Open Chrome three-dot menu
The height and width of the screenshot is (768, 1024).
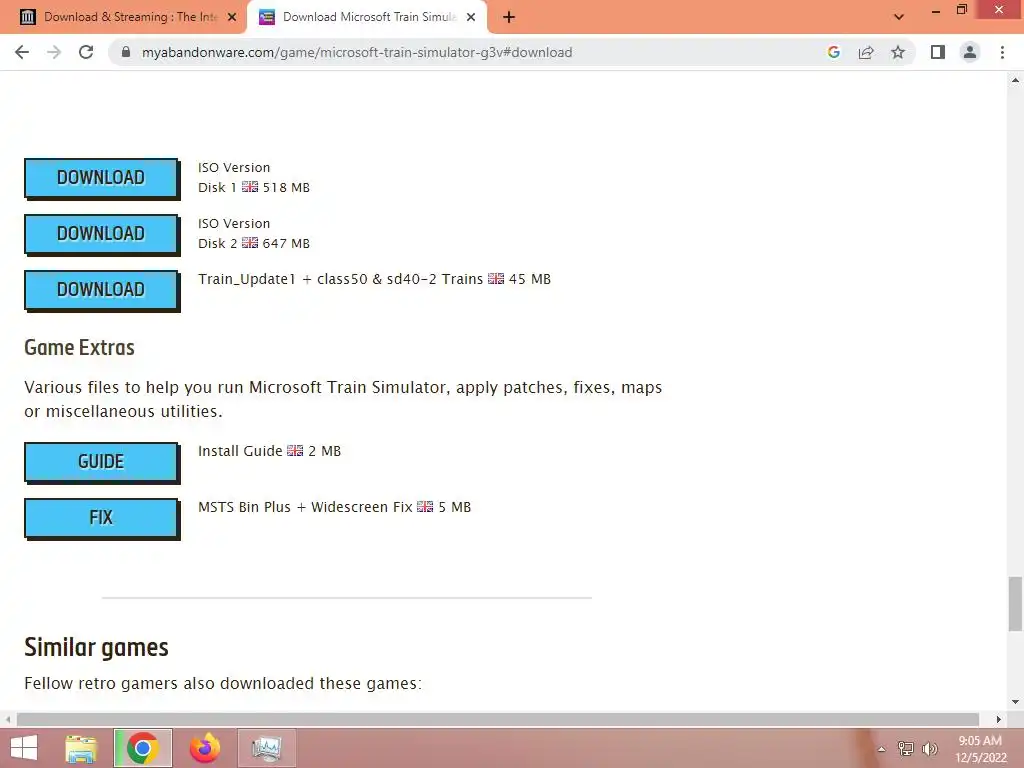click(1002, 52)
